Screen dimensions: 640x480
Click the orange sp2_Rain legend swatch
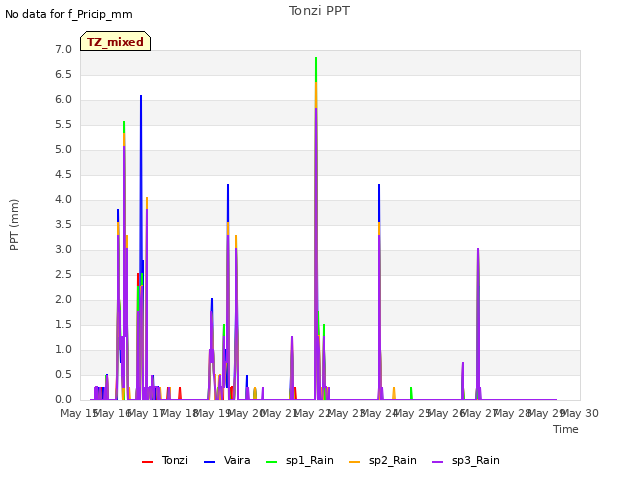point(355,462)
